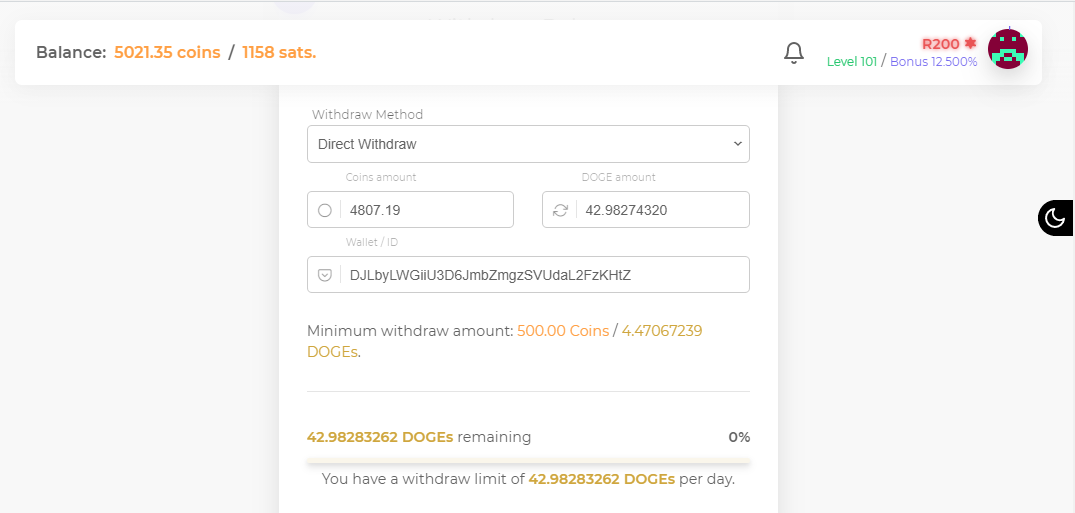The height and width of the screenshot is (513, 1075).
Task: Click the 5021.35 coins balance
Action: tap(167, 53)
